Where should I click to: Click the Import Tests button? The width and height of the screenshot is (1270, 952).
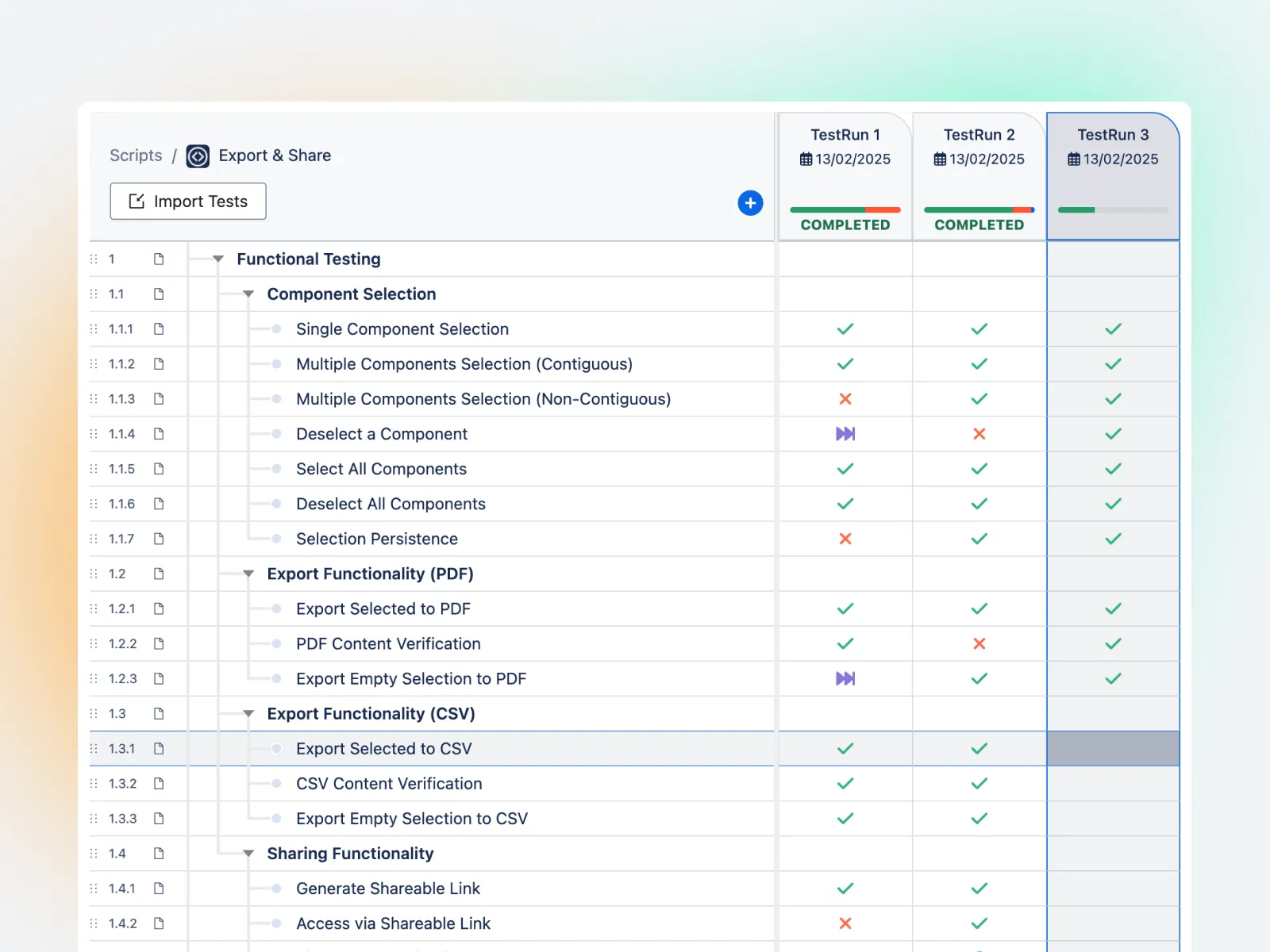187,202
